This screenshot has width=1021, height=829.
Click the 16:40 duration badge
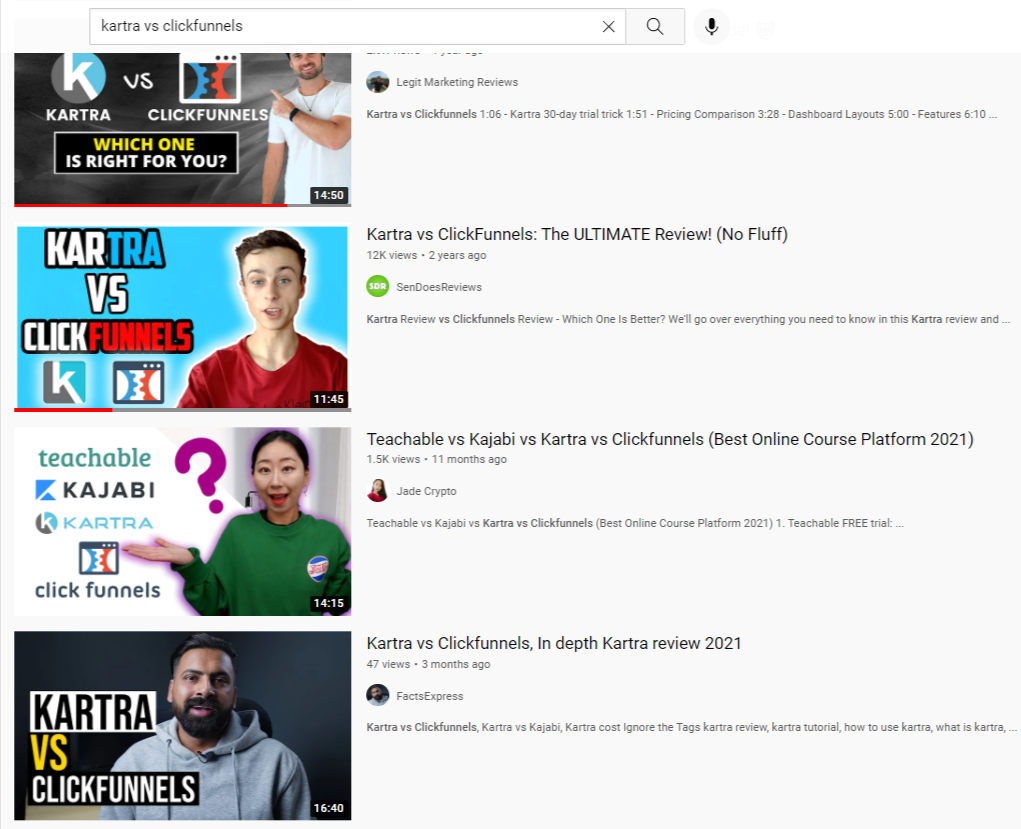tap(328, 808)
